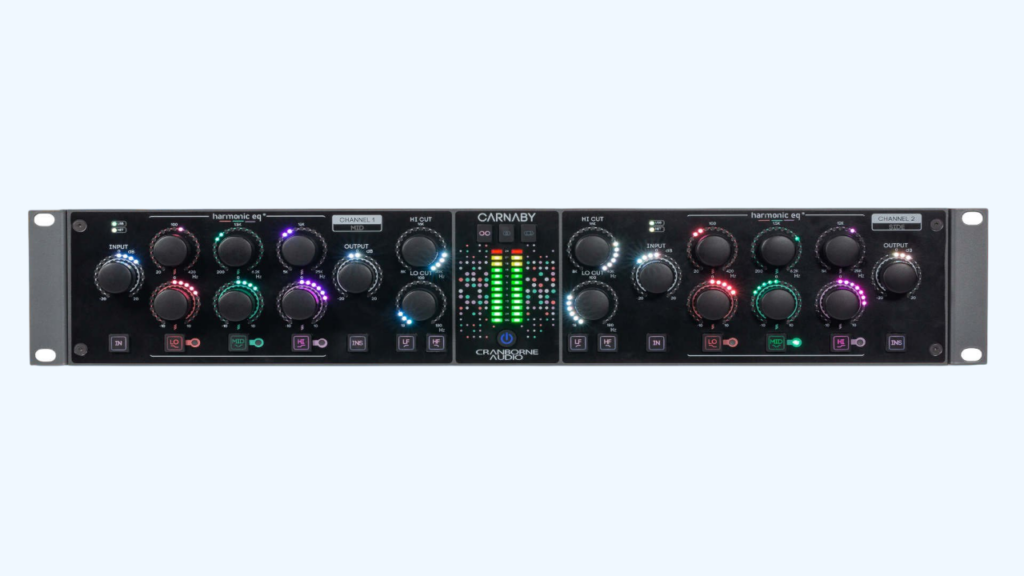Click Channel 2 red LO gain knob
This screenshot has width=1024, height=576.
pyautogui.click(x=712, y=304)
